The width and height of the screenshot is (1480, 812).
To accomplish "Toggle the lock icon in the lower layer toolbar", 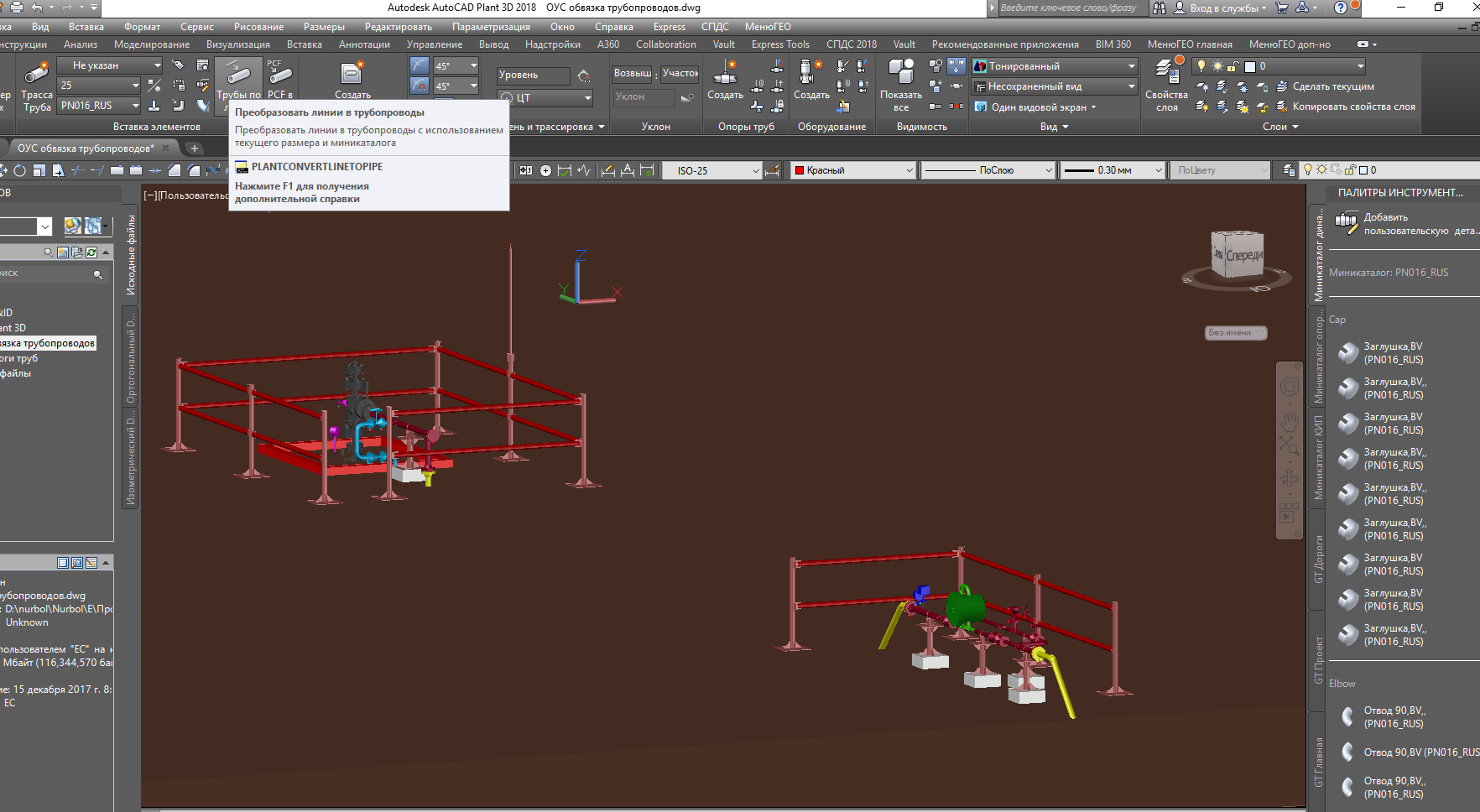I will pos(1350,170).
